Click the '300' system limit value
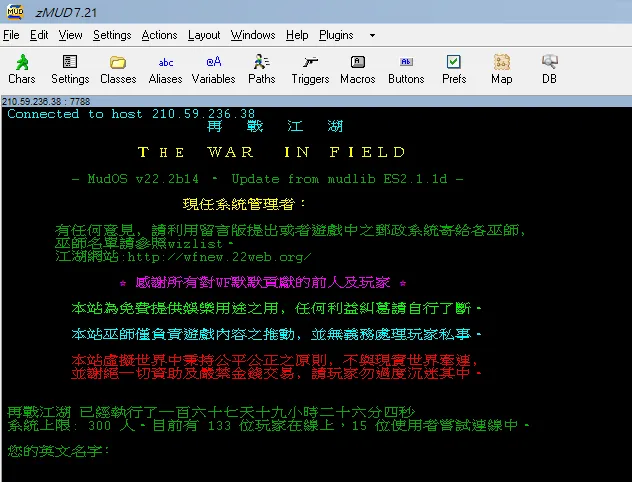632x482 pixels. (x=100, y=426)
